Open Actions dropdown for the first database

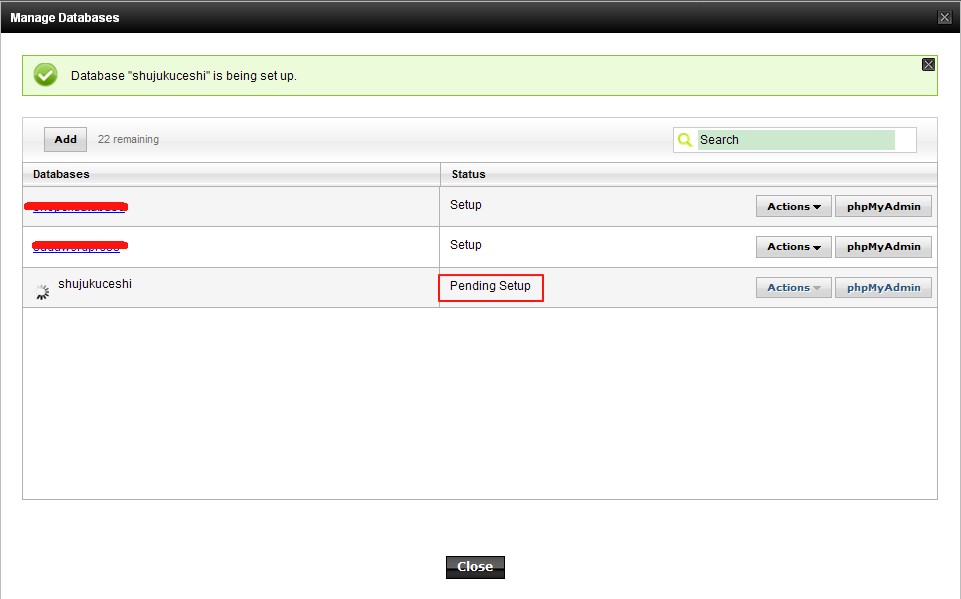click(x=794, y=207)
